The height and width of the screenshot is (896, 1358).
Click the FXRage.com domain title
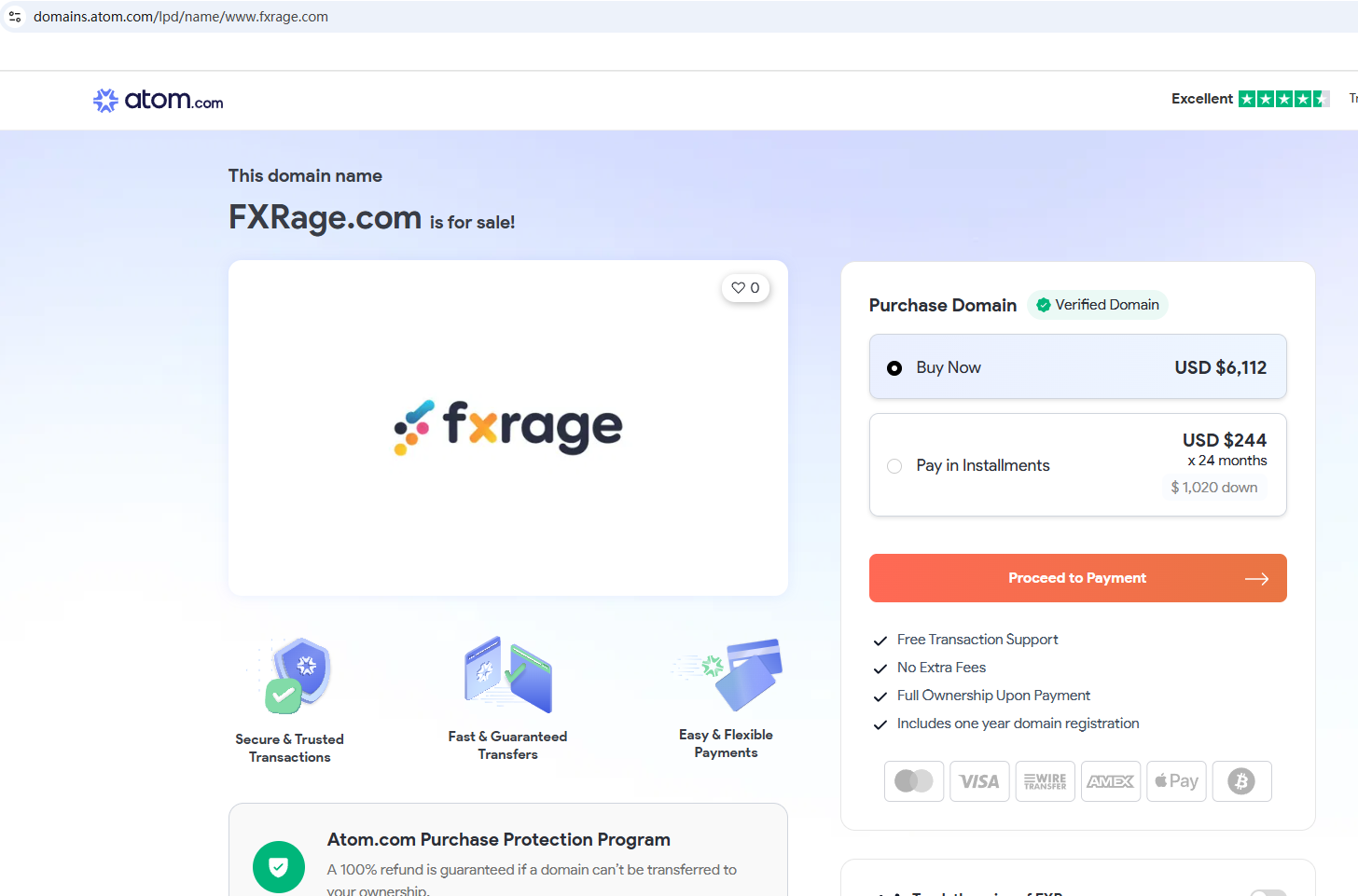point(326,217)
